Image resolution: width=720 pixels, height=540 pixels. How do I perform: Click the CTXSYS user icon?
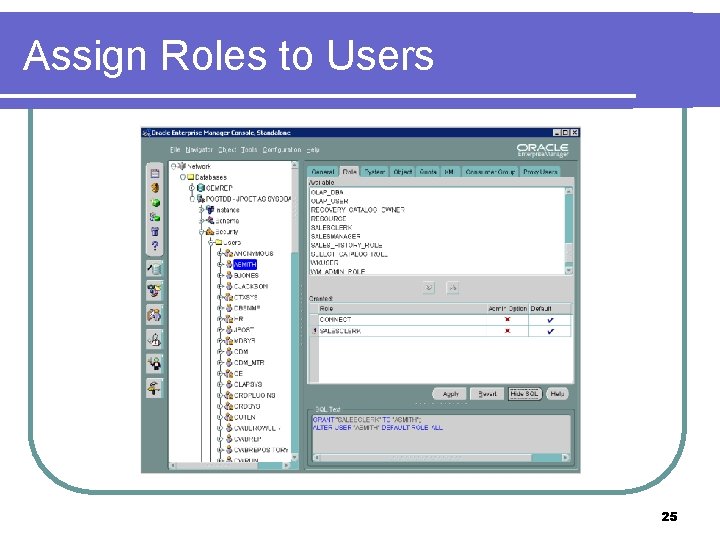229,297
